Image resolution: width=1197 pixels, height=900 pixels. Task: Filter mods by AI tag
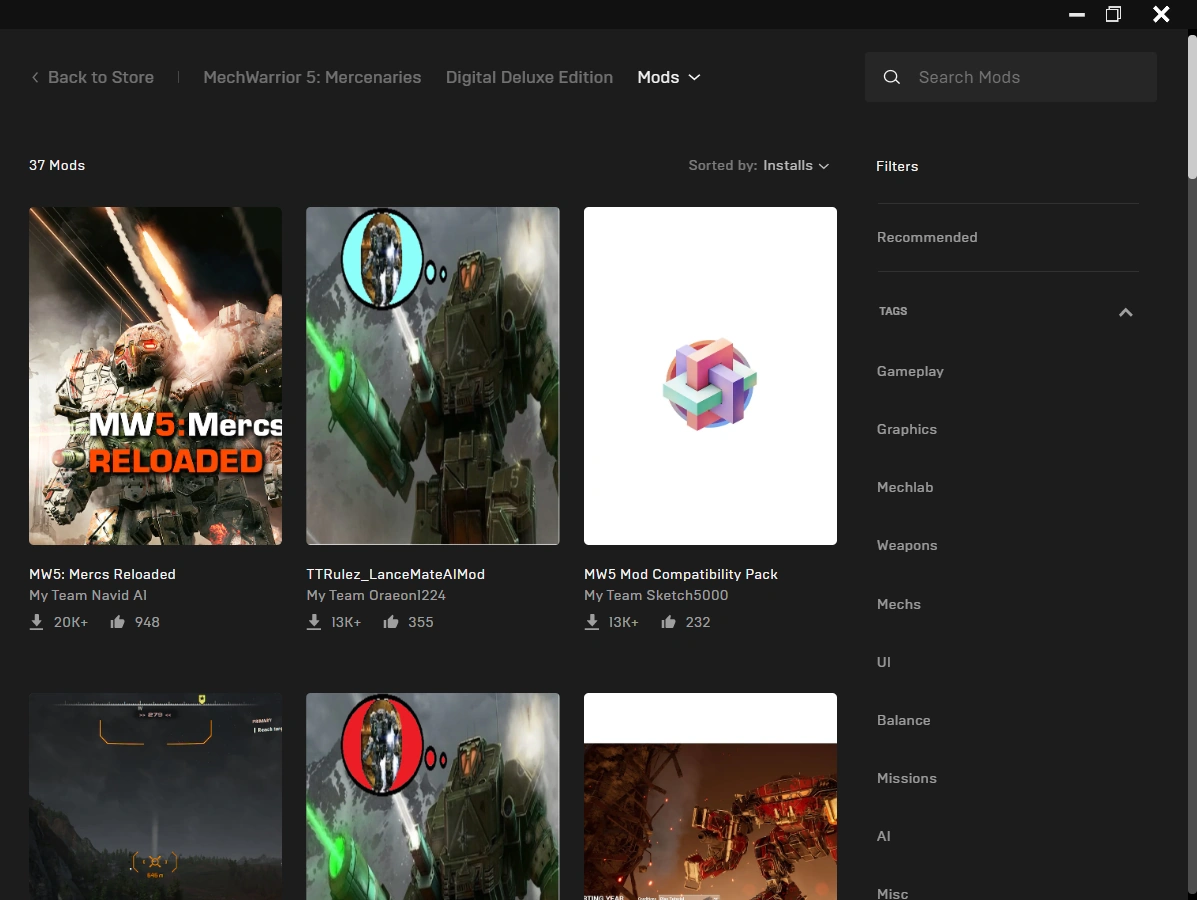tap(884, 836)
